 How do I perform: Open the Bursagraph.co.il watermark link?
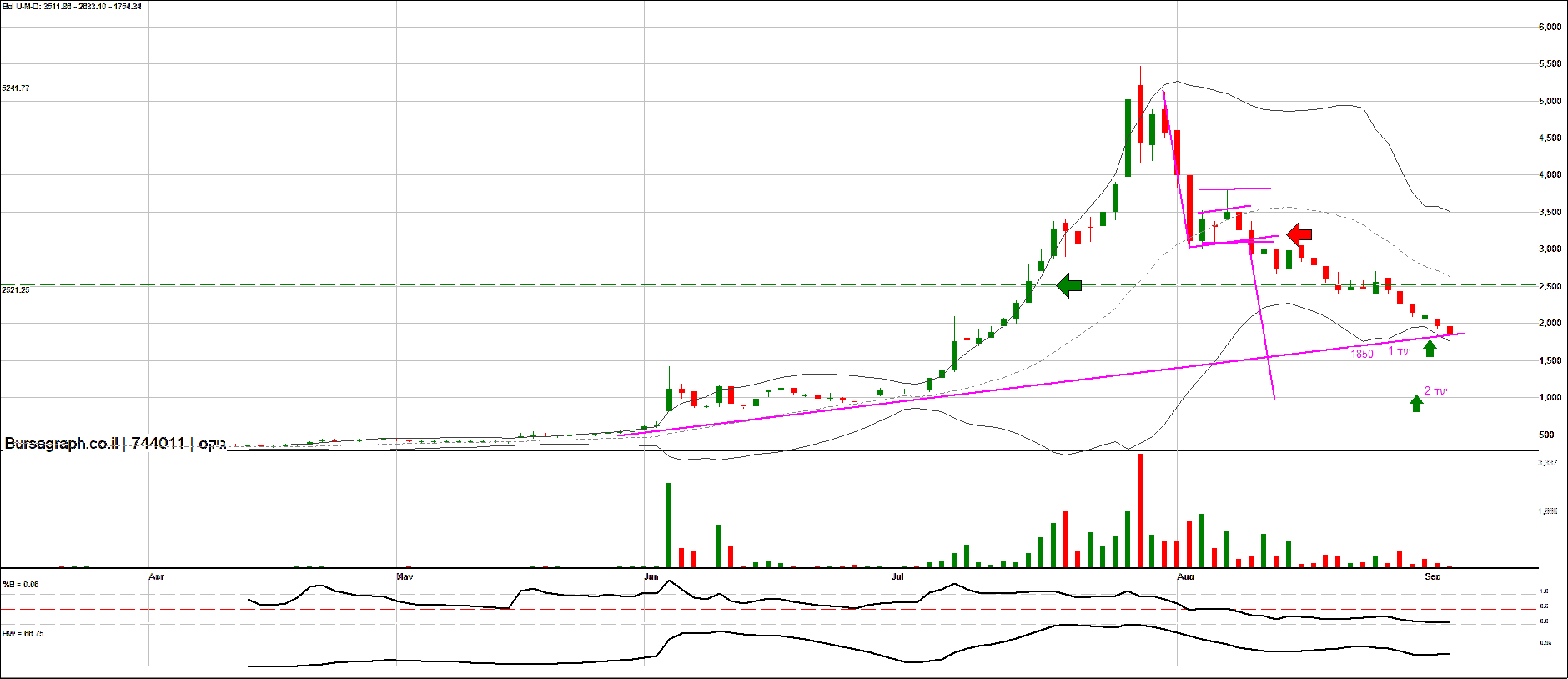(x=62, y=444)
